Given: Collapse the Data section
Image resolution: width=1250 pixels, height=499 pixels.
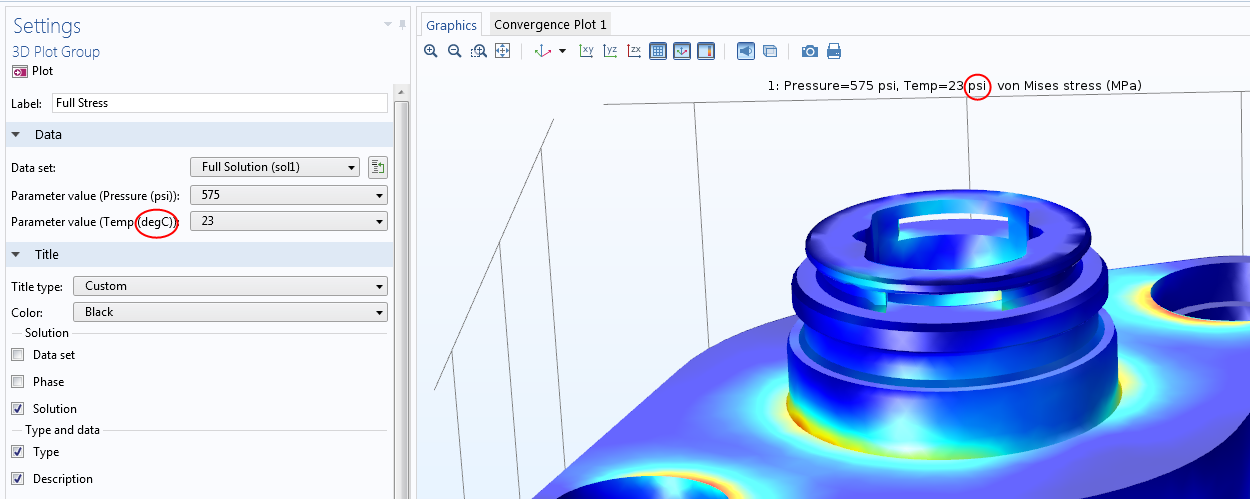Looking at the screenshot, I should click(x=16, y=135).
